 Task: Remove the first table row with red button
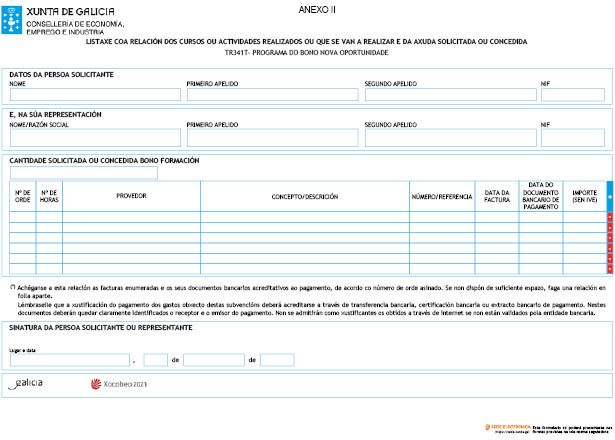[x=610, y=217]
